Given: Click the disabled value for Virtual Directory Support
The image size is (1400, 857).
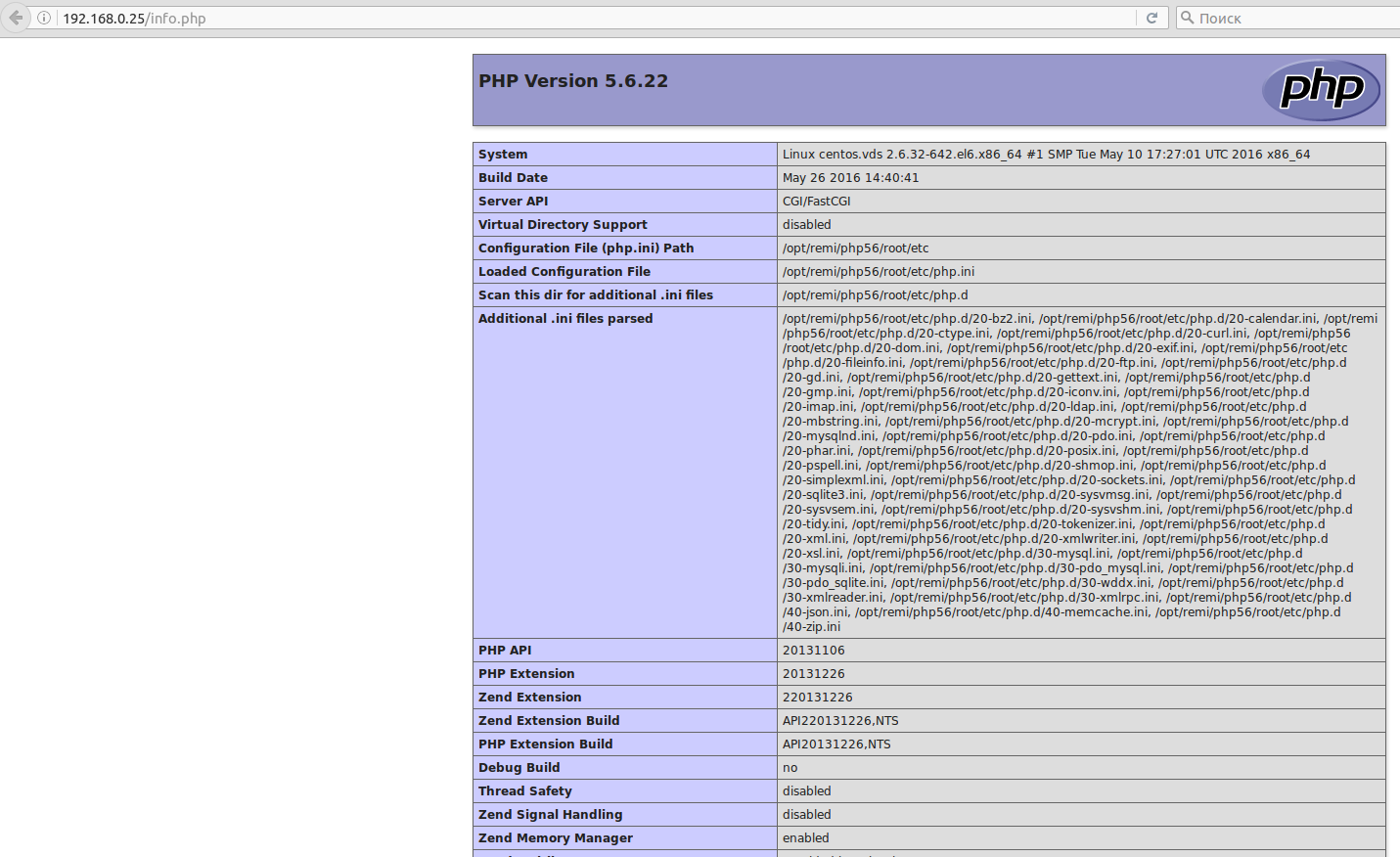Looking at the screenshot, I should click(x=806, y=225).
